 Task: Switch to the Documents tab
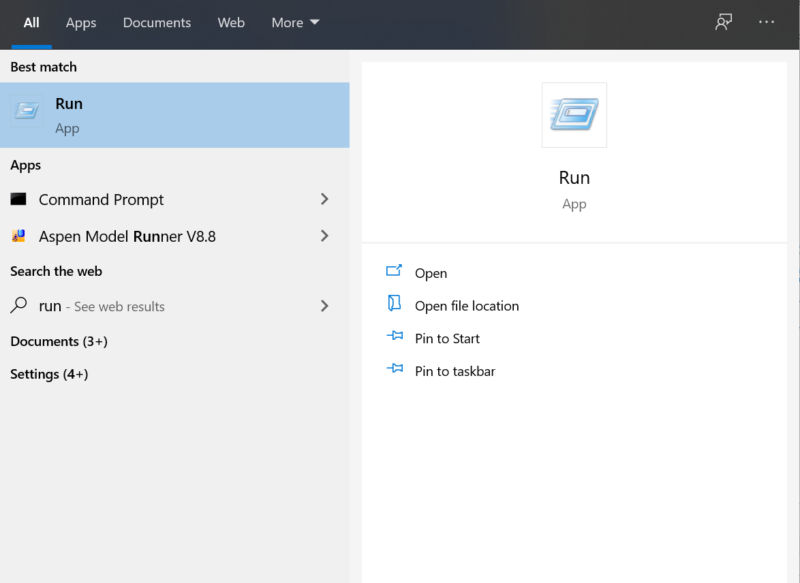point(156,23)
